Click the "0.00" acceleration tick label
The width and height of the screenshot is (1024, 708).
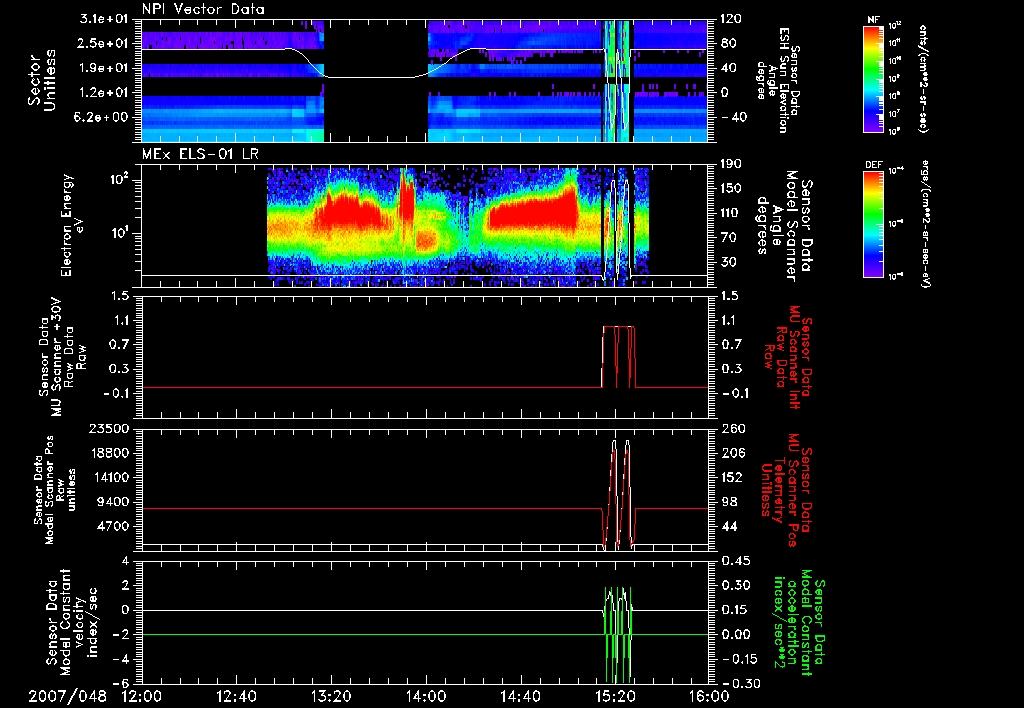pos(735,634)
